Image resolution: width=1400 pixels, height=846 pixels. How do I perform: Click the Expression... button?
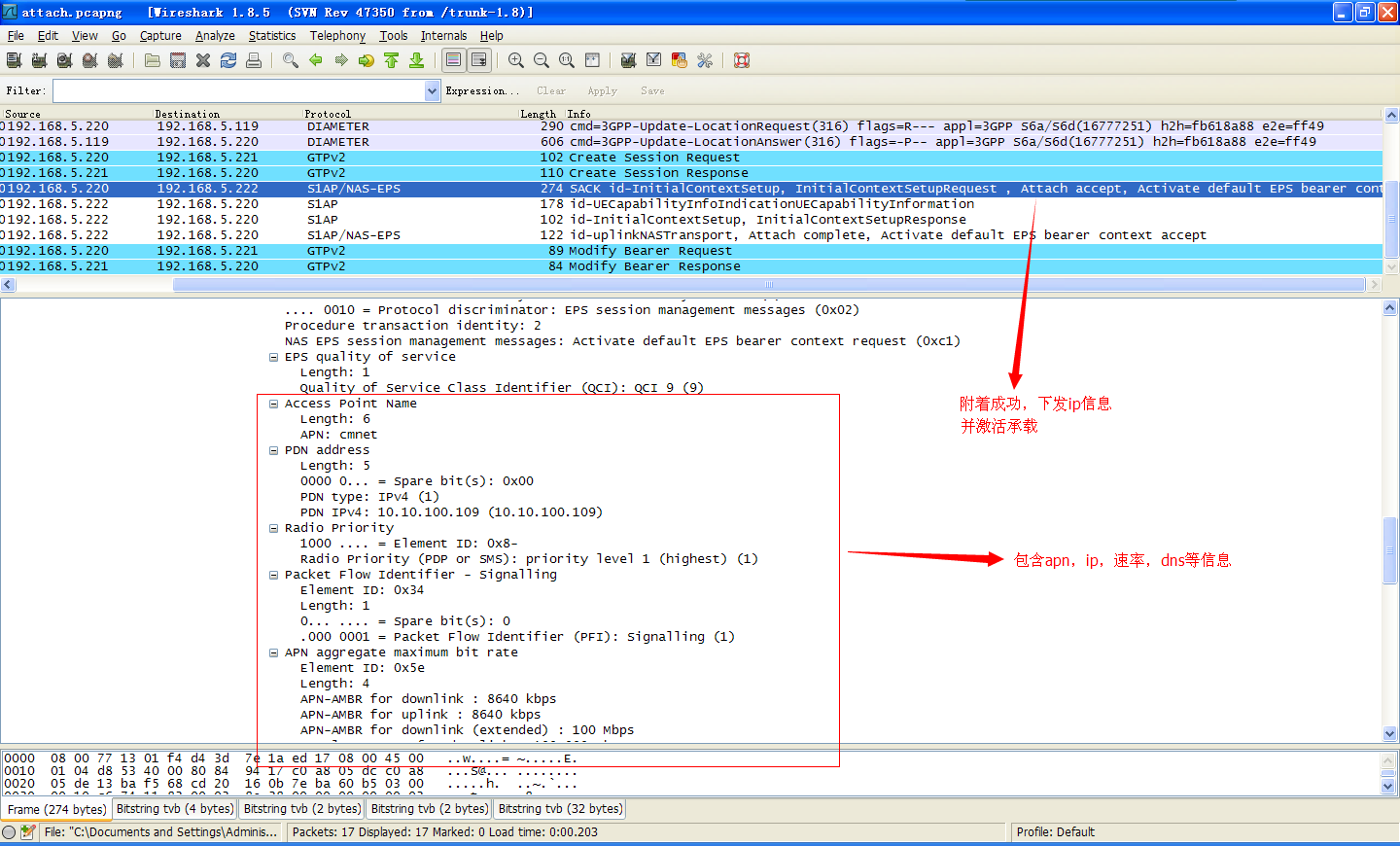[x=482, y=90]
